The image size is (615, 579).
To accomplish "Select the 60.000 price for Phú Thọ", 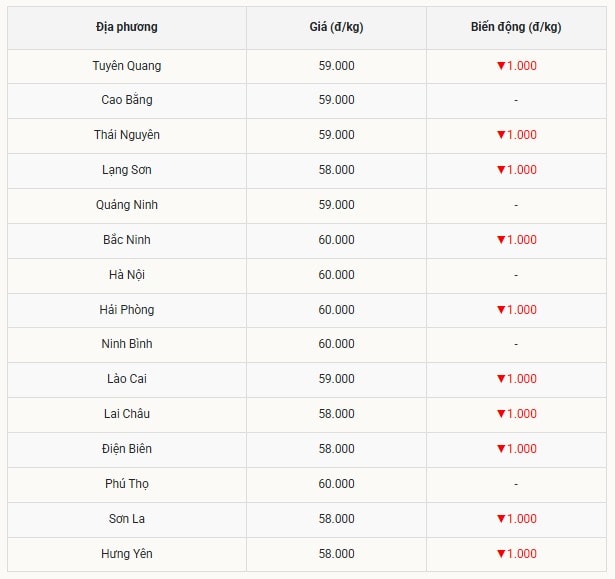I will 336,484.
